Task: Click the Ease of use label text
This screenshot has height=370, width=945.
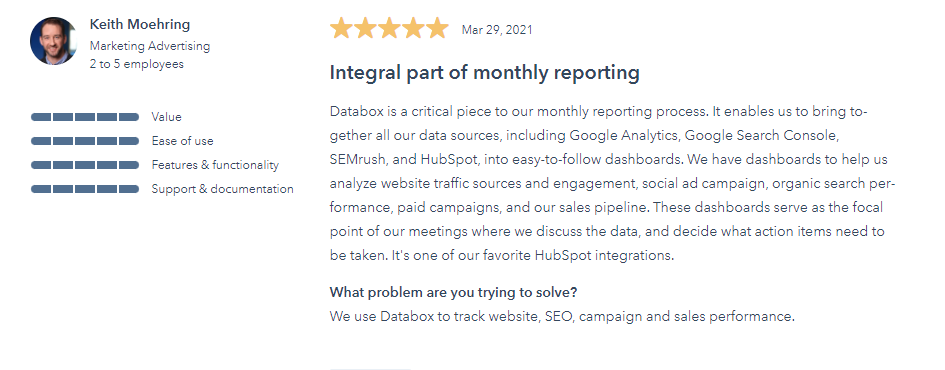Action: click(x=183, y=141)
